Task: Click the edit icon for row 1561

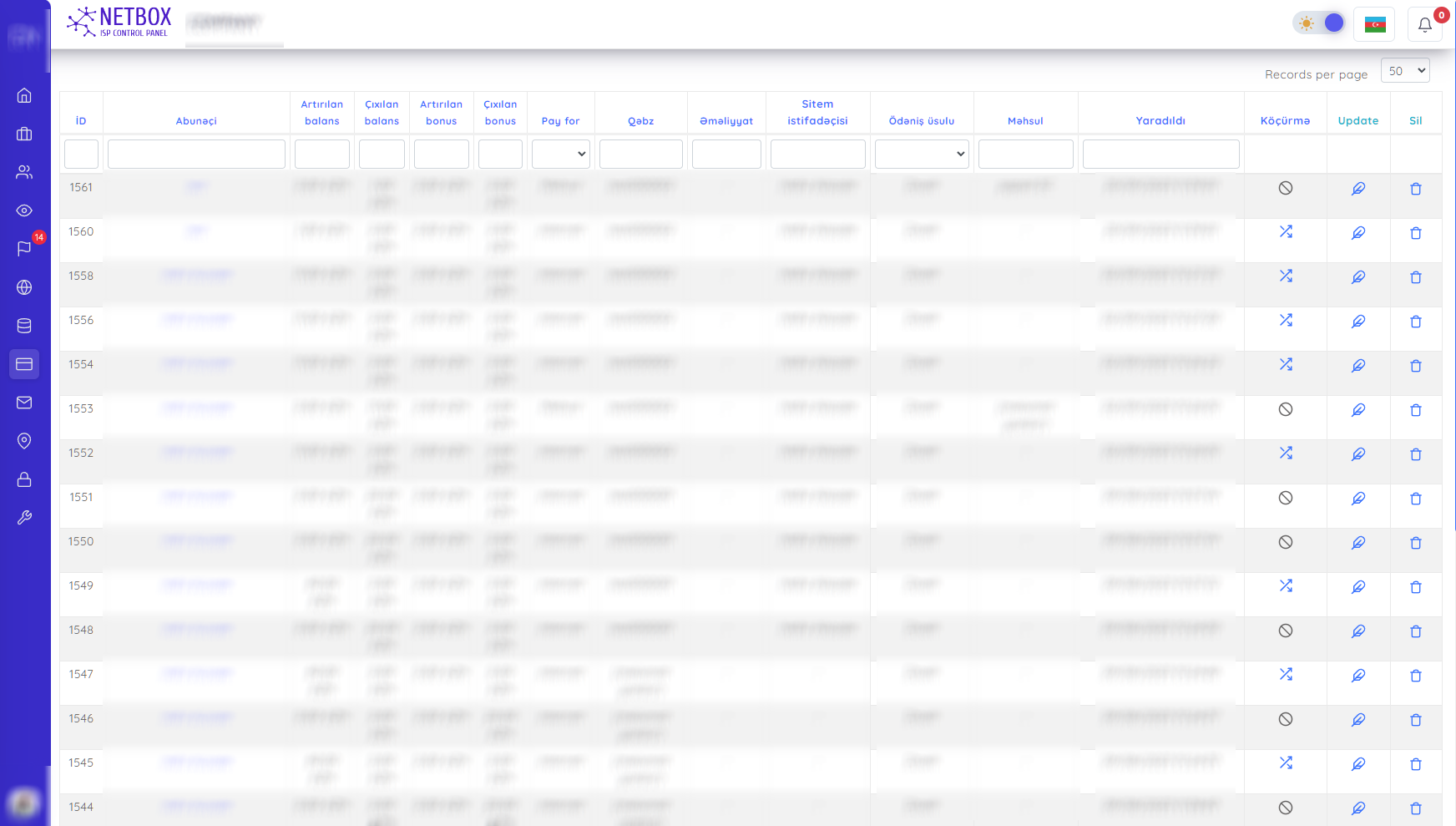Action: tap(1357, 189)
